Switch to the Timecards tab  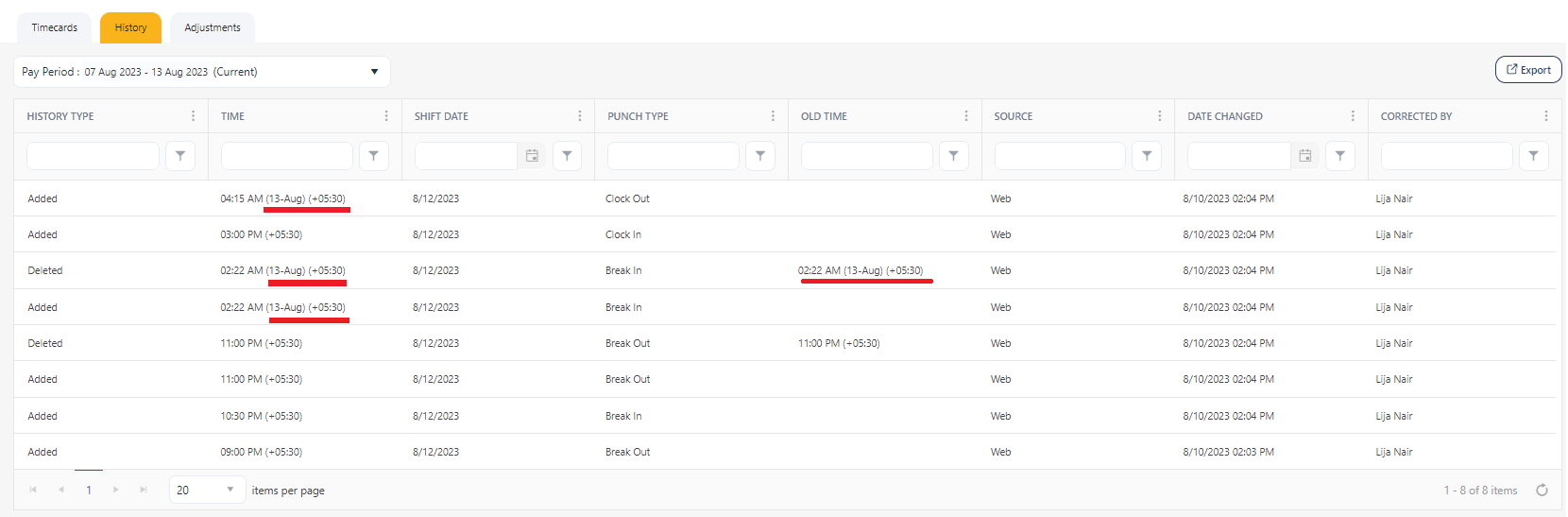point(55,28)
